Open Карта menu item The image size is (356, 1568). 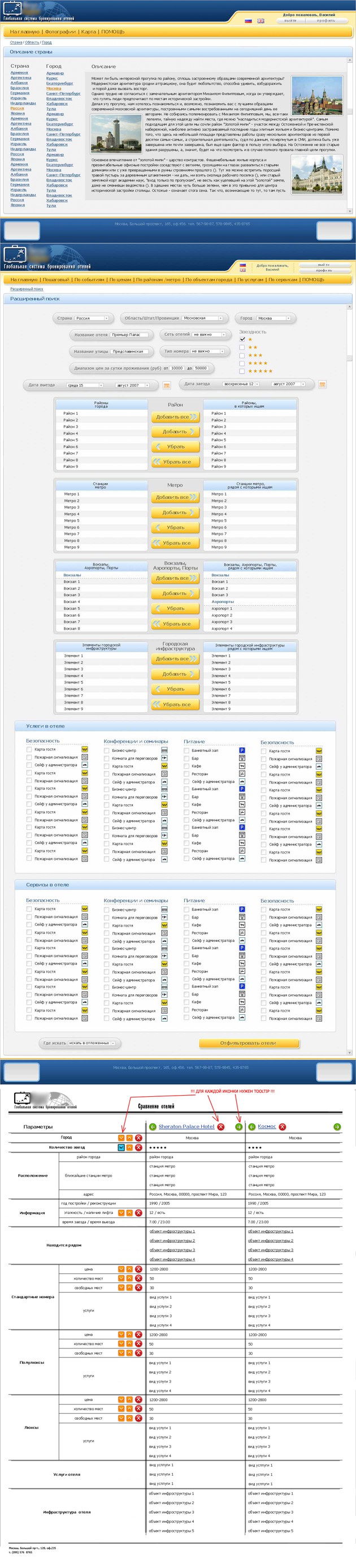pyautogui.click(x=89, y=32)
